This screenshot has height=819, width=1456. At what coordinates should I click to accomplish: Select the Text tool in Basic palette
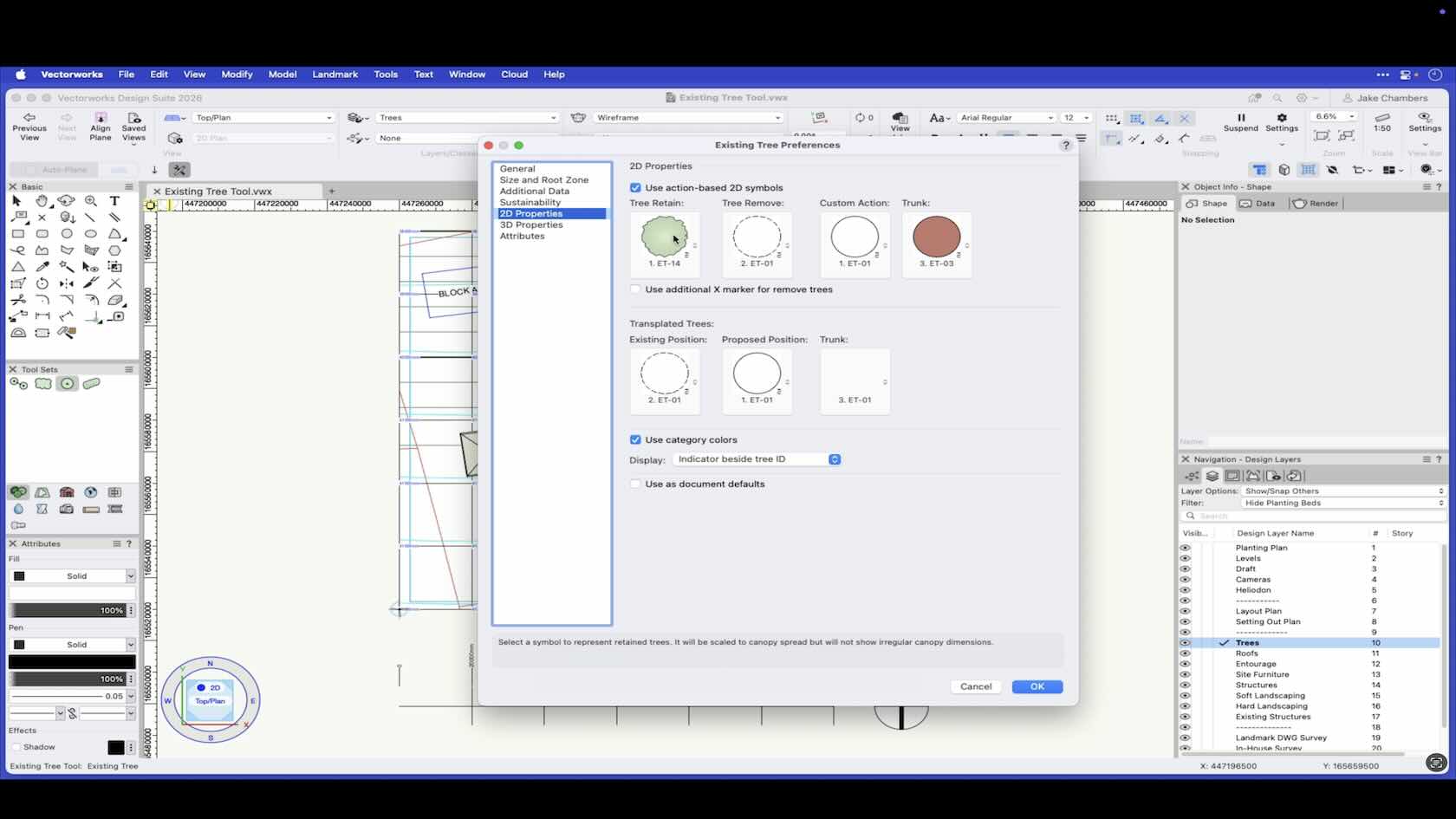tap(114, 200)
